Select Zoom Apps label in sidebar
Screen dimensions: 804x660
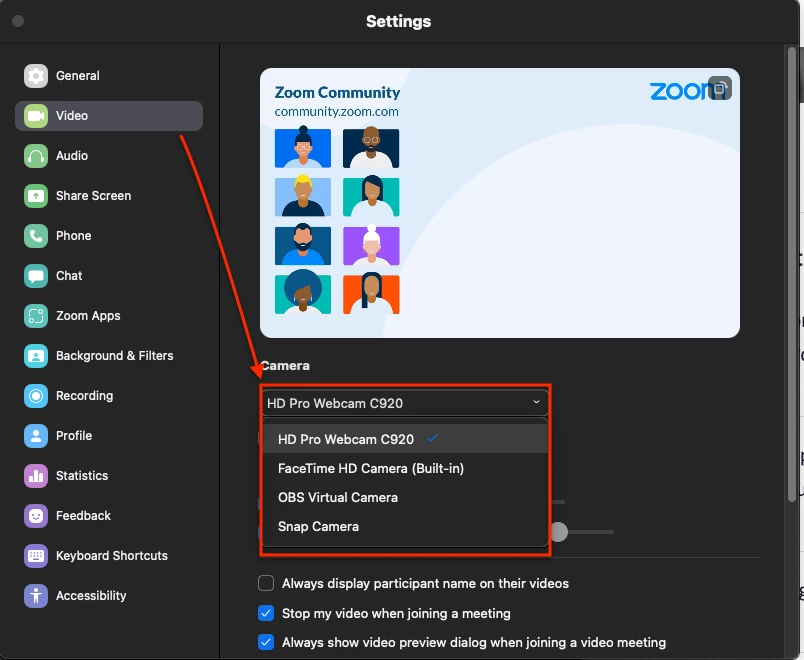click(88, 316)
